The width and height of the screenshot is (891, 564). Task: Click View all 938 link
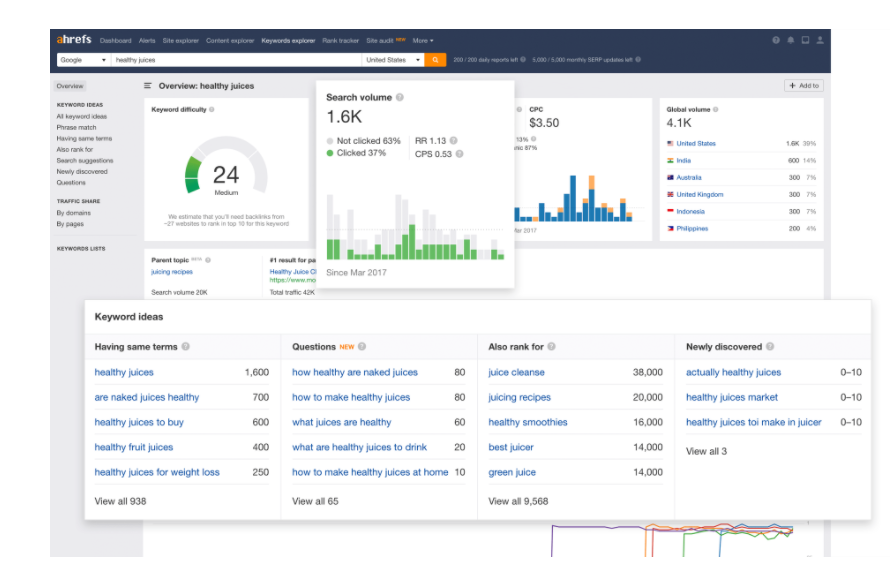pos(120,502)
